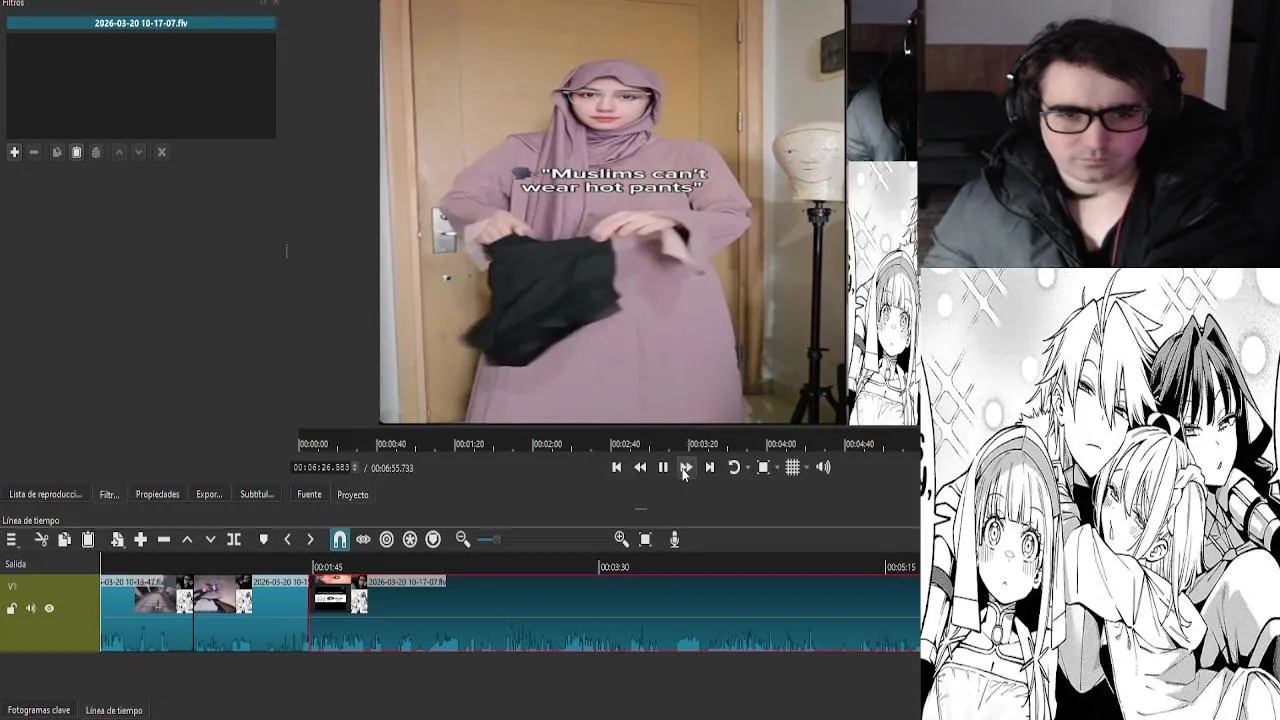Open the player zoom dropdown arrow
This screenshot has height=720, width=1280.
click(776, 468)
